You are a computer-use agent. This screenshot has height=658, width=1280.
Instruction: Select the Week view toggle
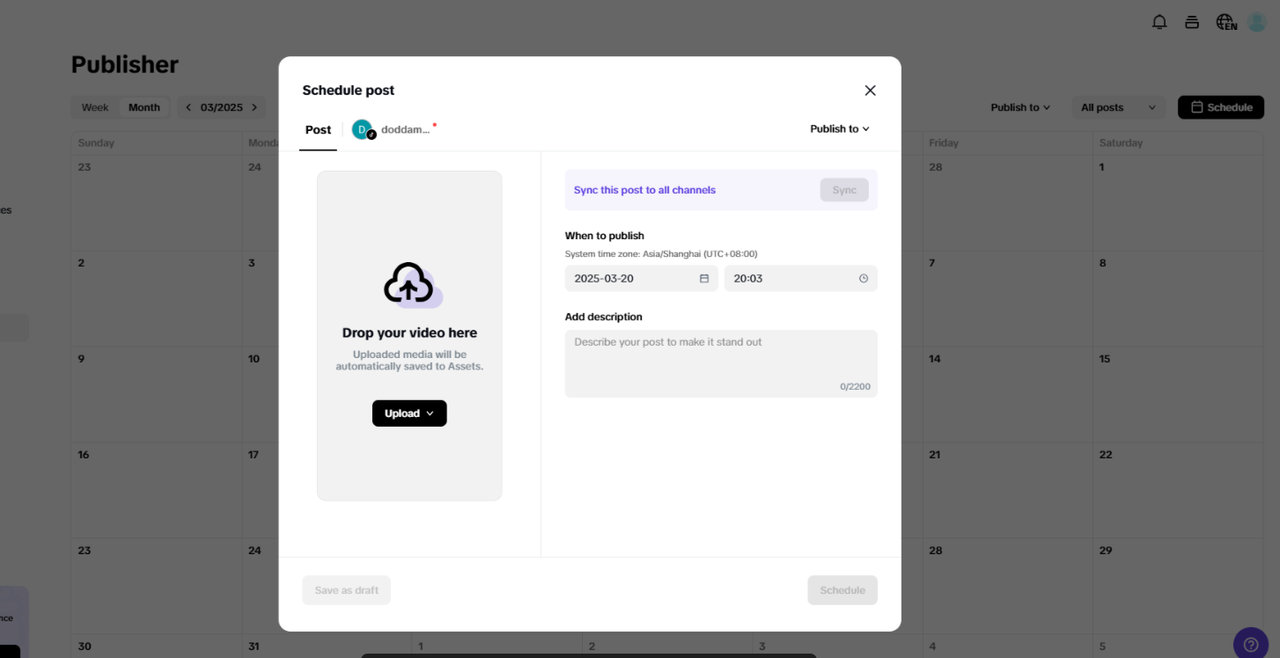[x=94, y=107]
